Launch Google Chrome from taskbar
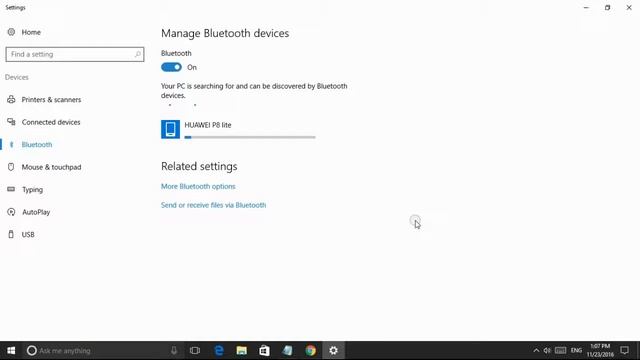 point(311,350)
